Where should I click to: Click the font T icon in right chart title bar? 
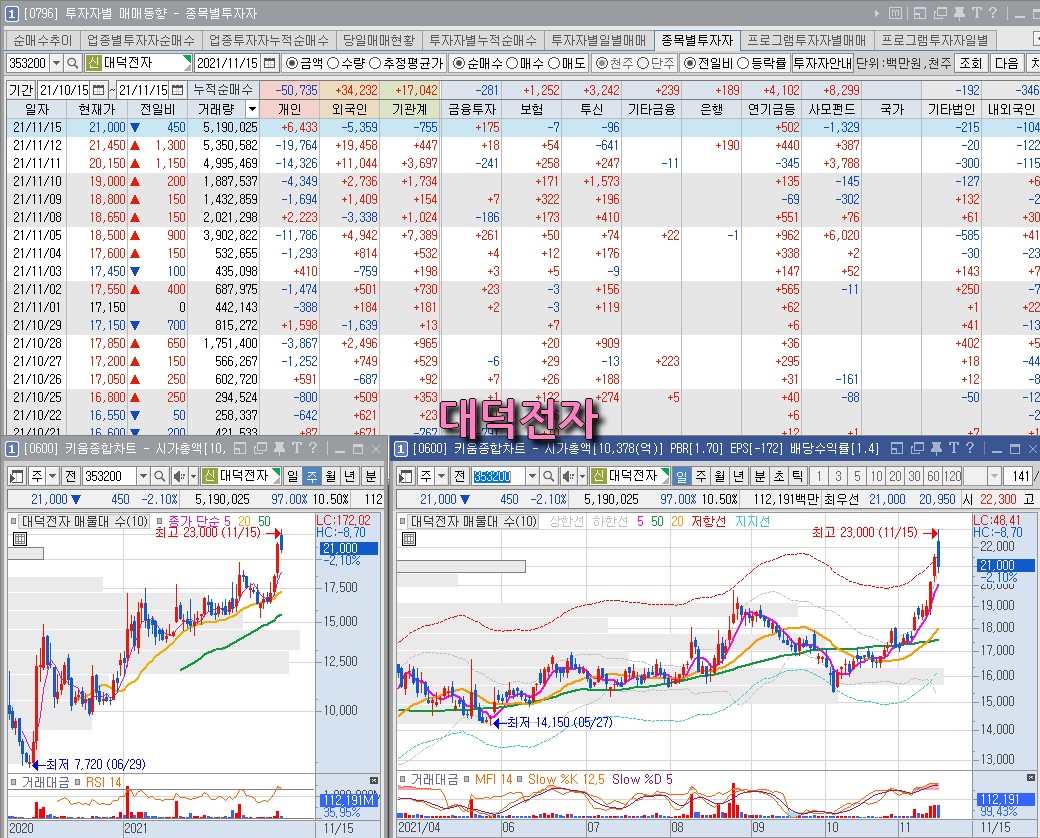[x=954, y=449]
